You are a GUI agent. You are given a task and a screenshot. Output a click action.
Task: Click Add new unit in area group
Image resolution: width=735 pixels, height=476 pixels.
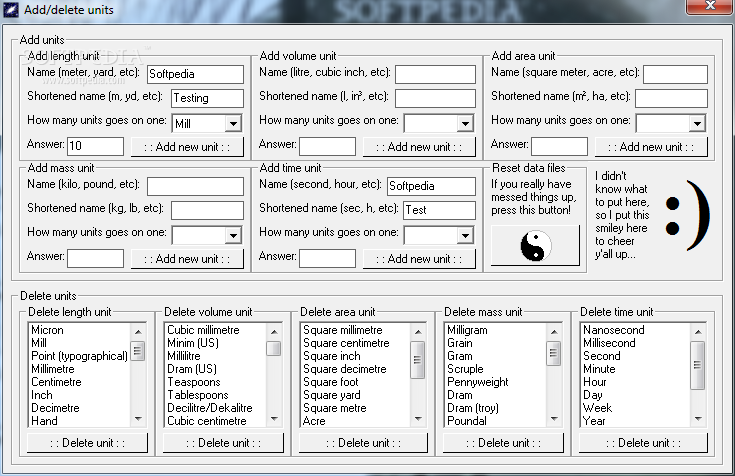(x=651, y=147)
